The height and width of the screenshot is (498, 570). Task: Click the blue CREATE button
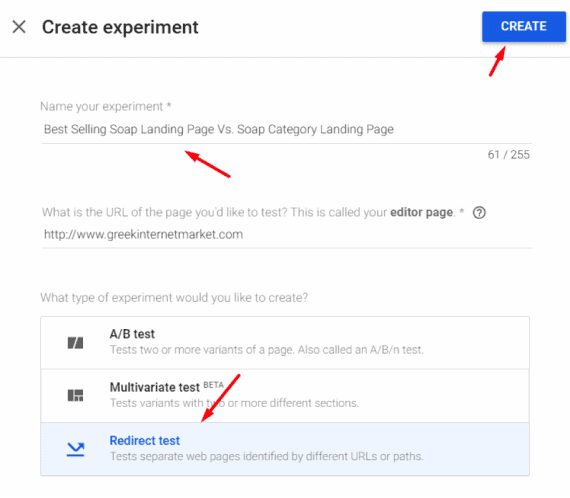click(x=523, y=27)
